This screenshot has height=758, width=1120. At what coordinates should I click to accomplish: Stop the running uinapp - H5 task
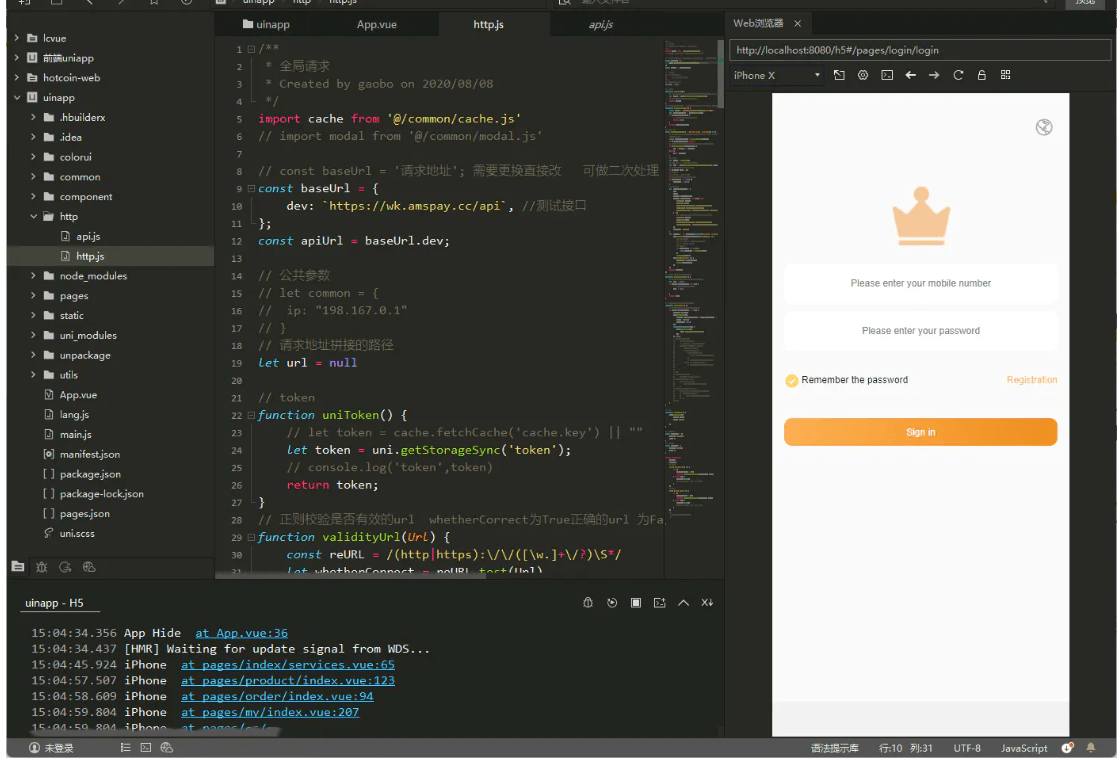[x=636, y=603]
